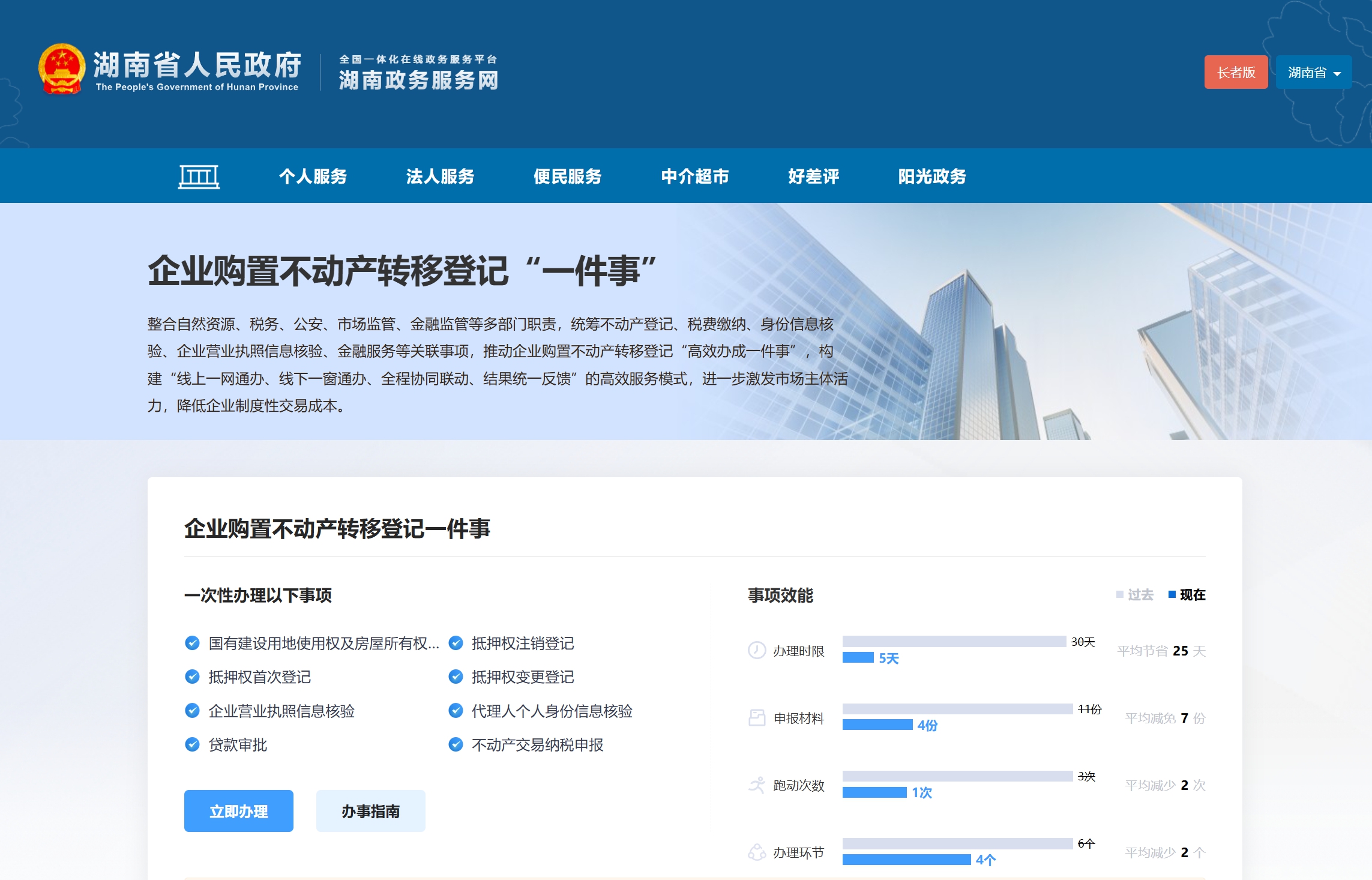Viewport: 1372px width, 880px height.
Task: Click the clock icon beside 办理时限
Action: [x=757, y=650]
